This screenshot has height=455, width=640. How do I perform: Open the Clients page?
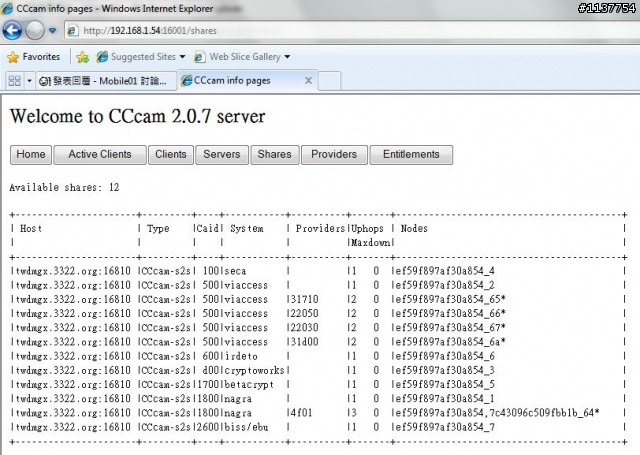tap(171, 155)
